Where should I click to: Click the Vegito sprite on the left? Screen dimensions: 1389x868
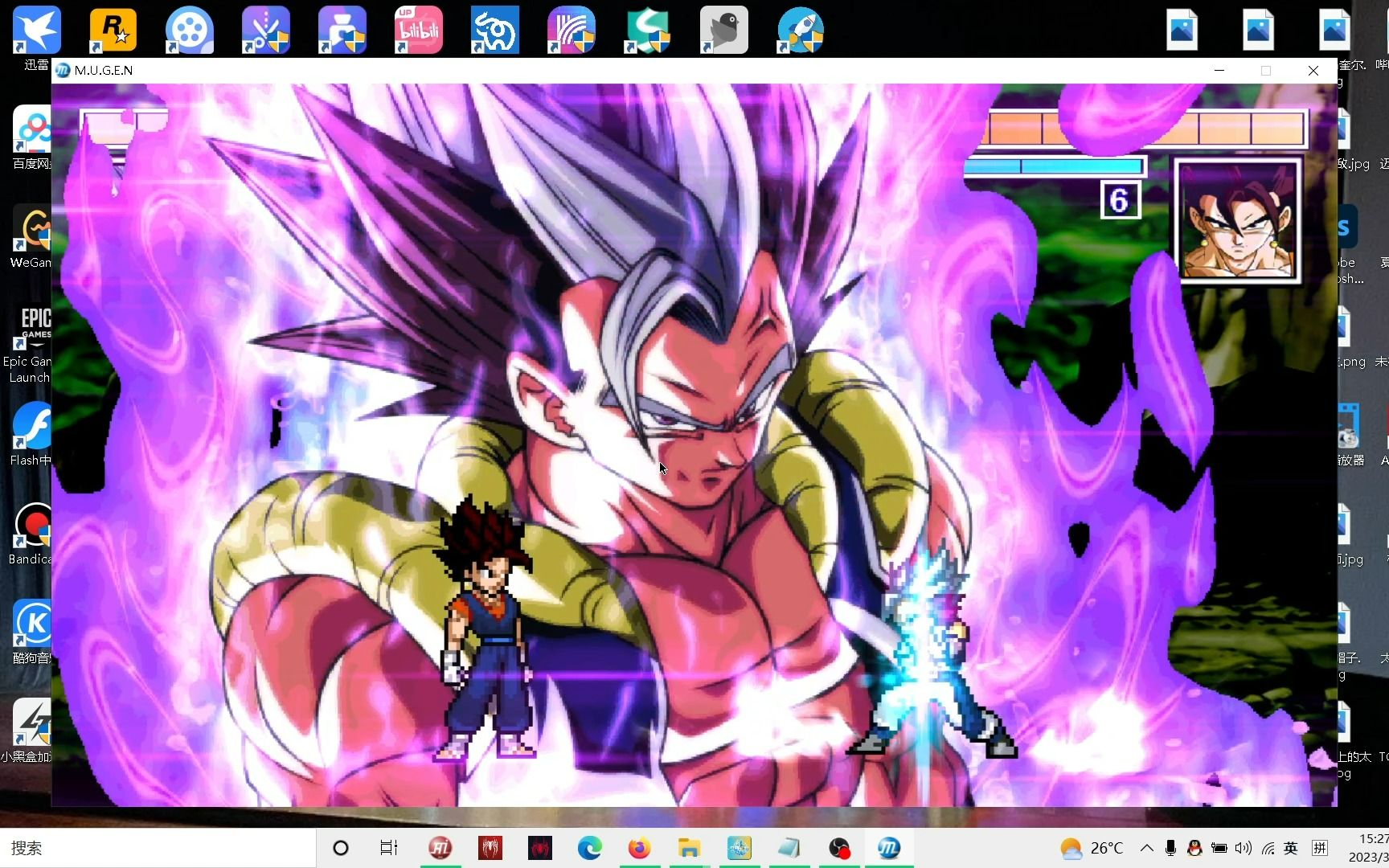pyautogui.click(x=485, y=628)
